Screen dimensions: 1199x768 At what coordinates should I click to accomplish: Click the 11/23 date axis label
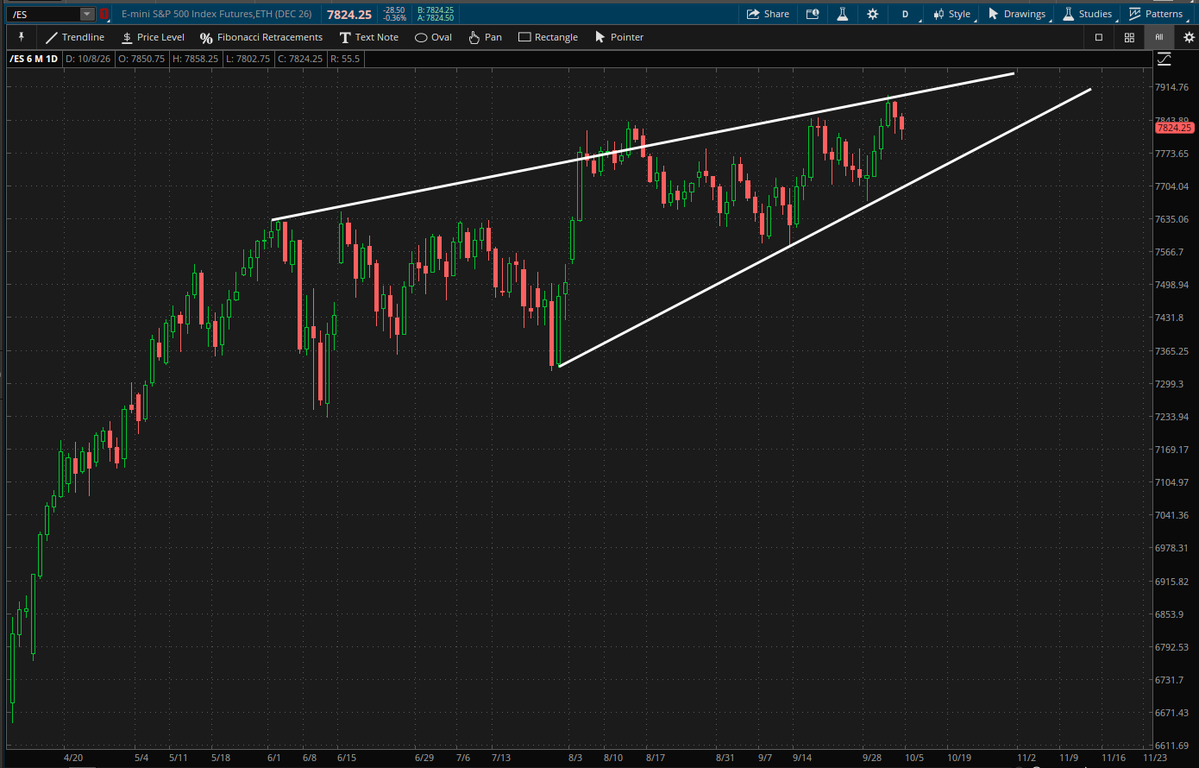pos(1155,758)
